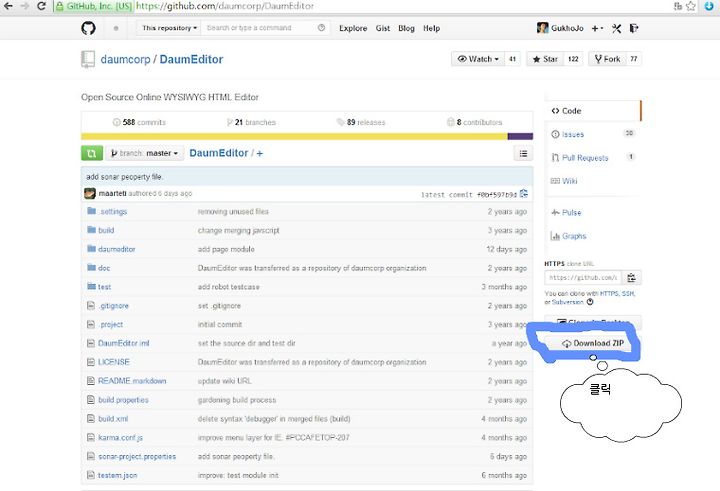720x491 pixels.
Task: Open the daumeditor folder
Action: coord(117,249)
